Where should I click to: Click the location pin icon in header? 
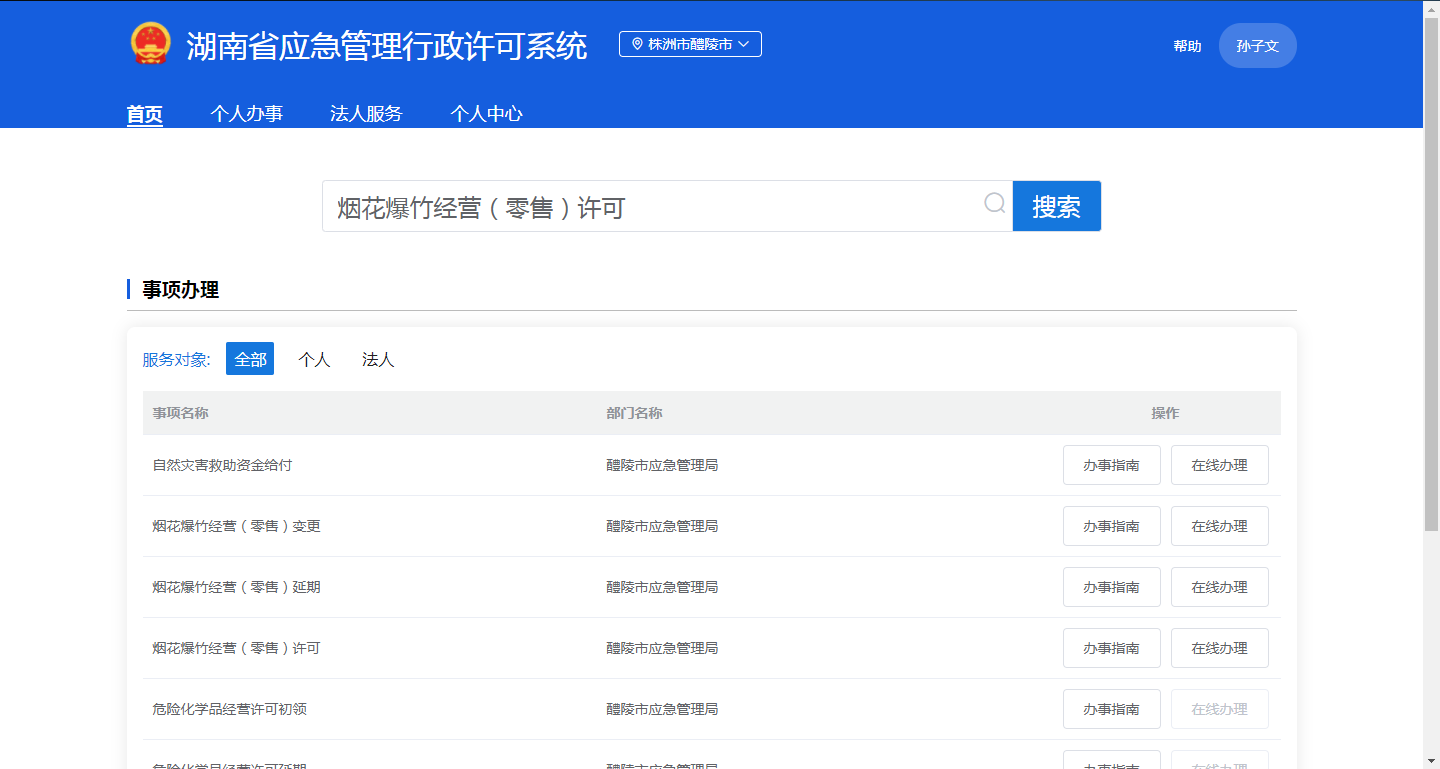[637, 45]
